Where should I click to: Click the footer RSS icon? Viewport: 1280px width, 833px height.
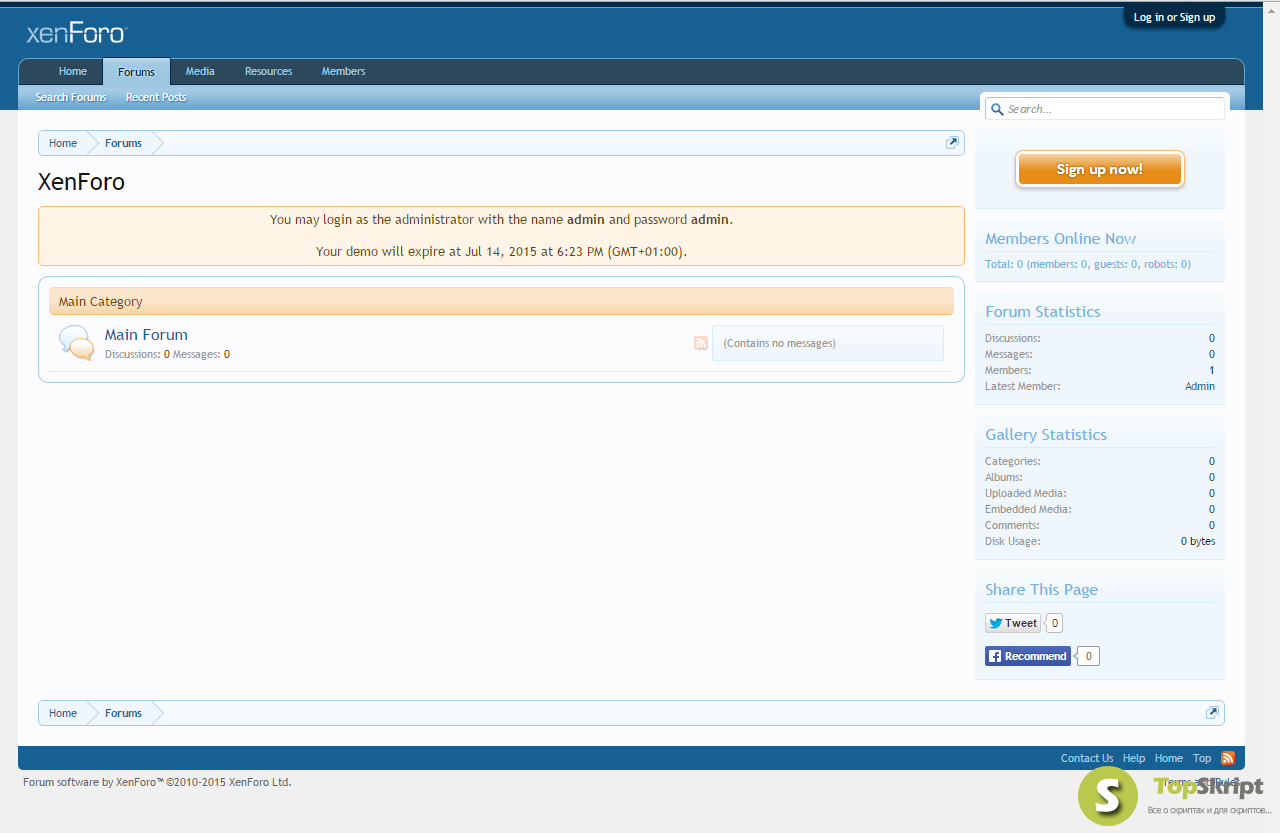point(1228,758)
